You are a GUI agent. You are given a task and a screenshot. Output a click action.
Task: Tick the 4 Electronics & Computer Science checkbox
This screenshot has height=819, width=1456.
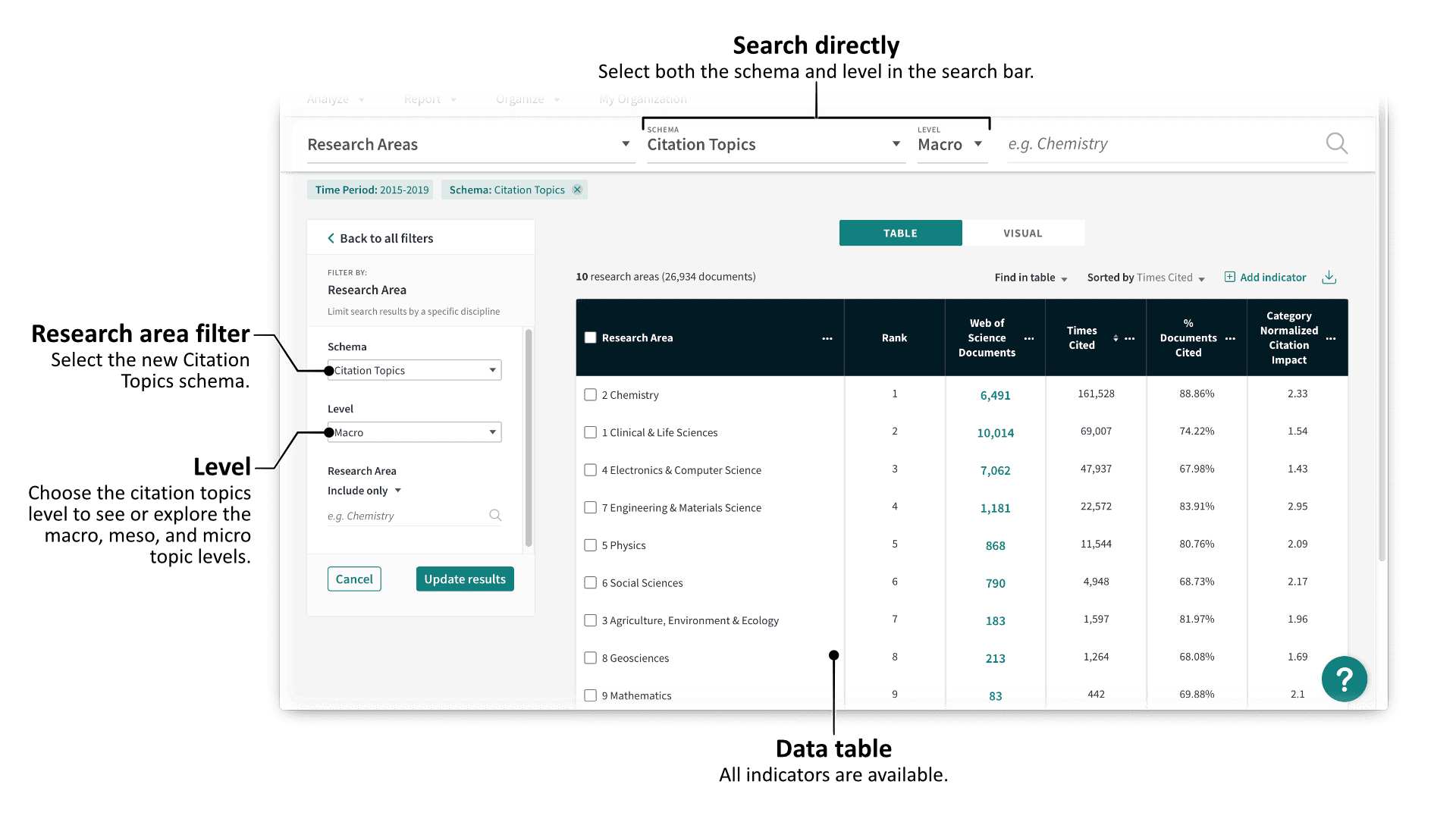590,470
